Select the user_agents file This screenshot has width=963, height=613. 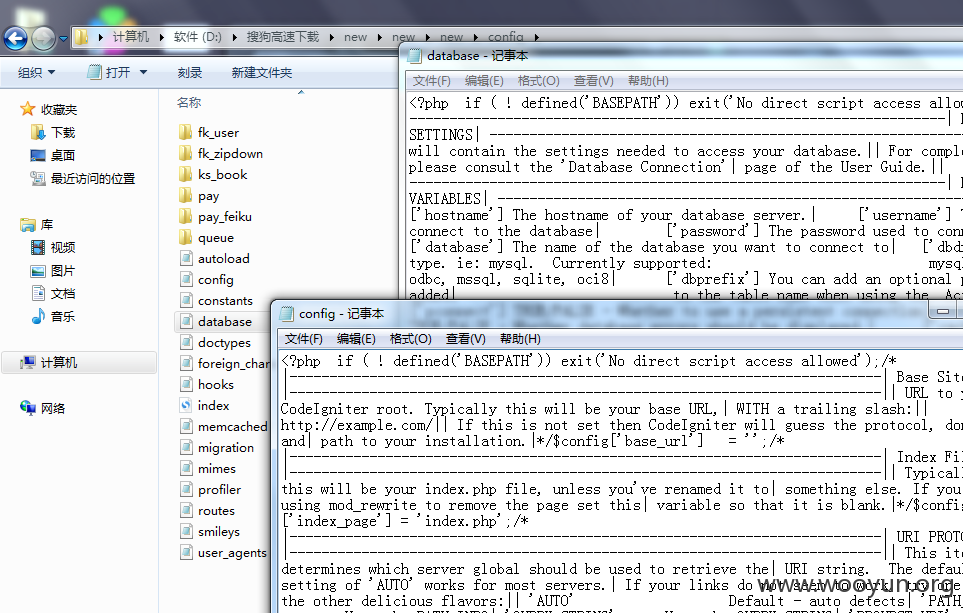tap(223, 553)
